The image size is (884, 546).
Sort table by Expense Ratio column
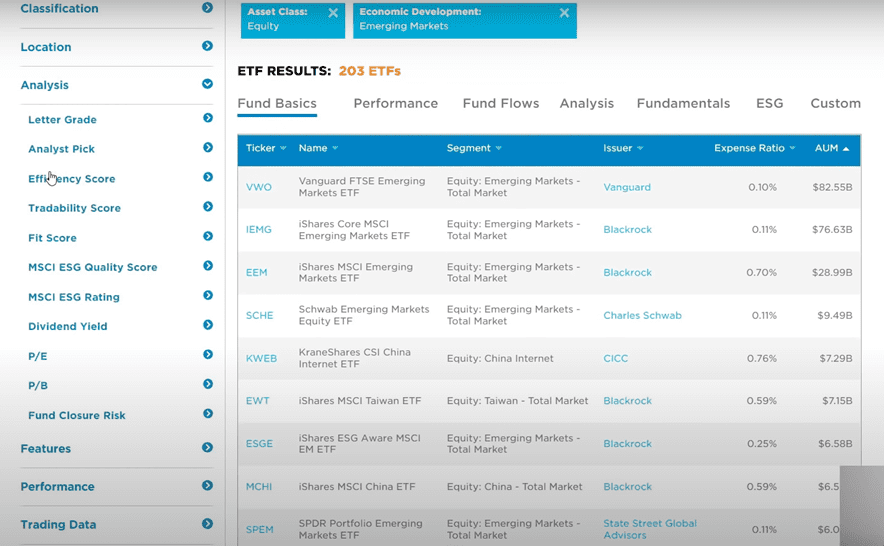pyautogui.click(x=754, y=148)
